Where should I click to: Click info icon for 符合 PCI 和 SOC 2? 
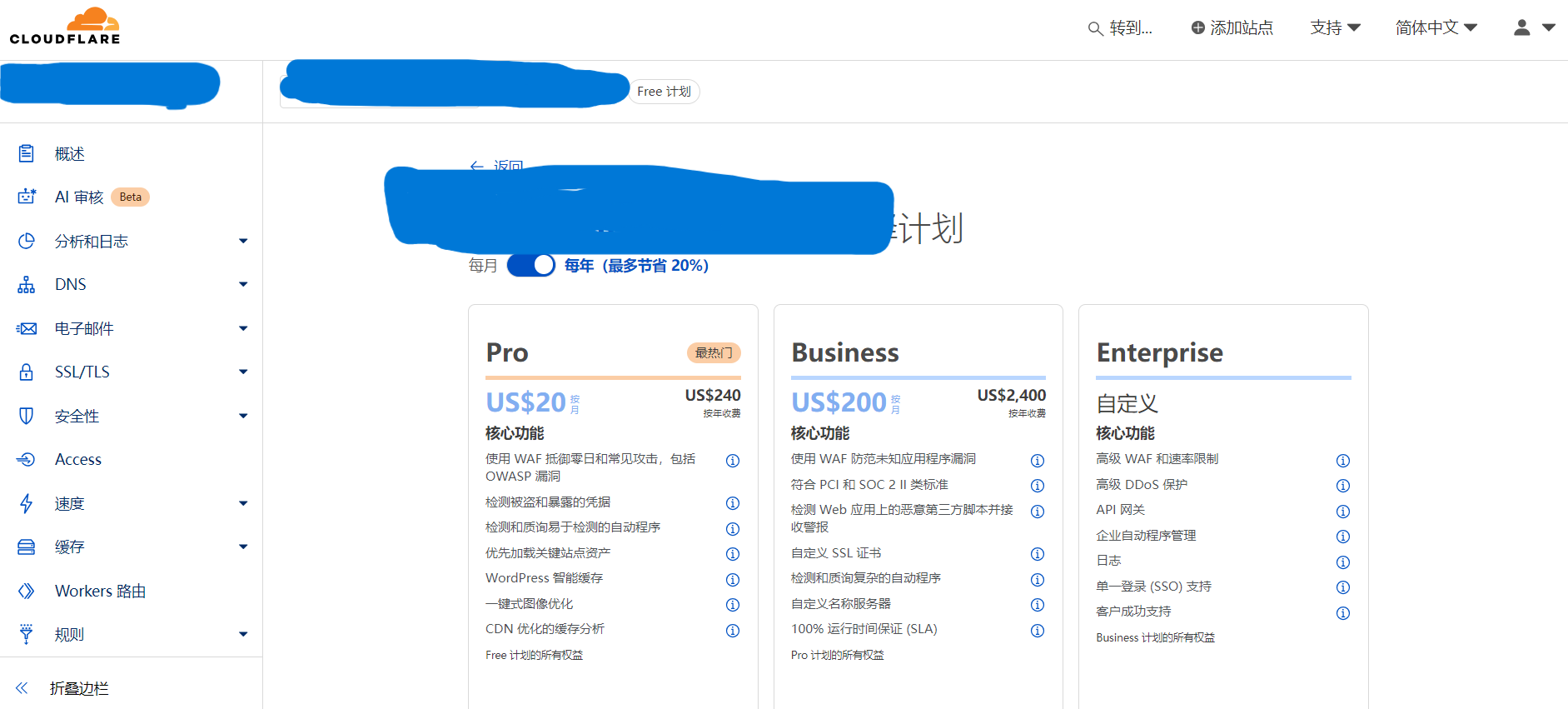[x=1038, y=486]
